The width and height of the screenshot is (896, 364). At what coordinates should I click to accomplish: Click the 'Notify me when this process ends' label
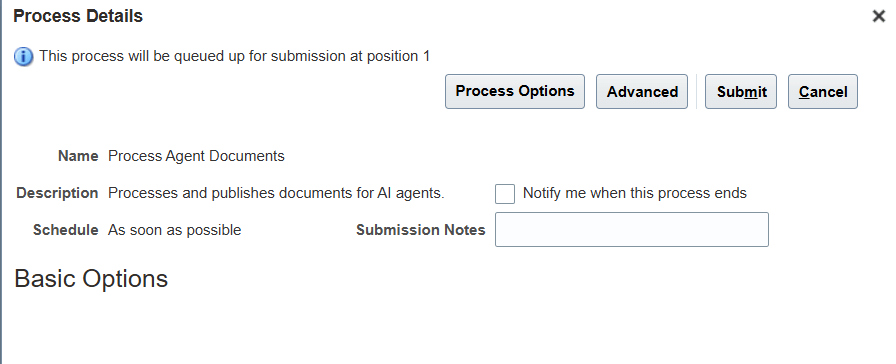pos(634,193)
